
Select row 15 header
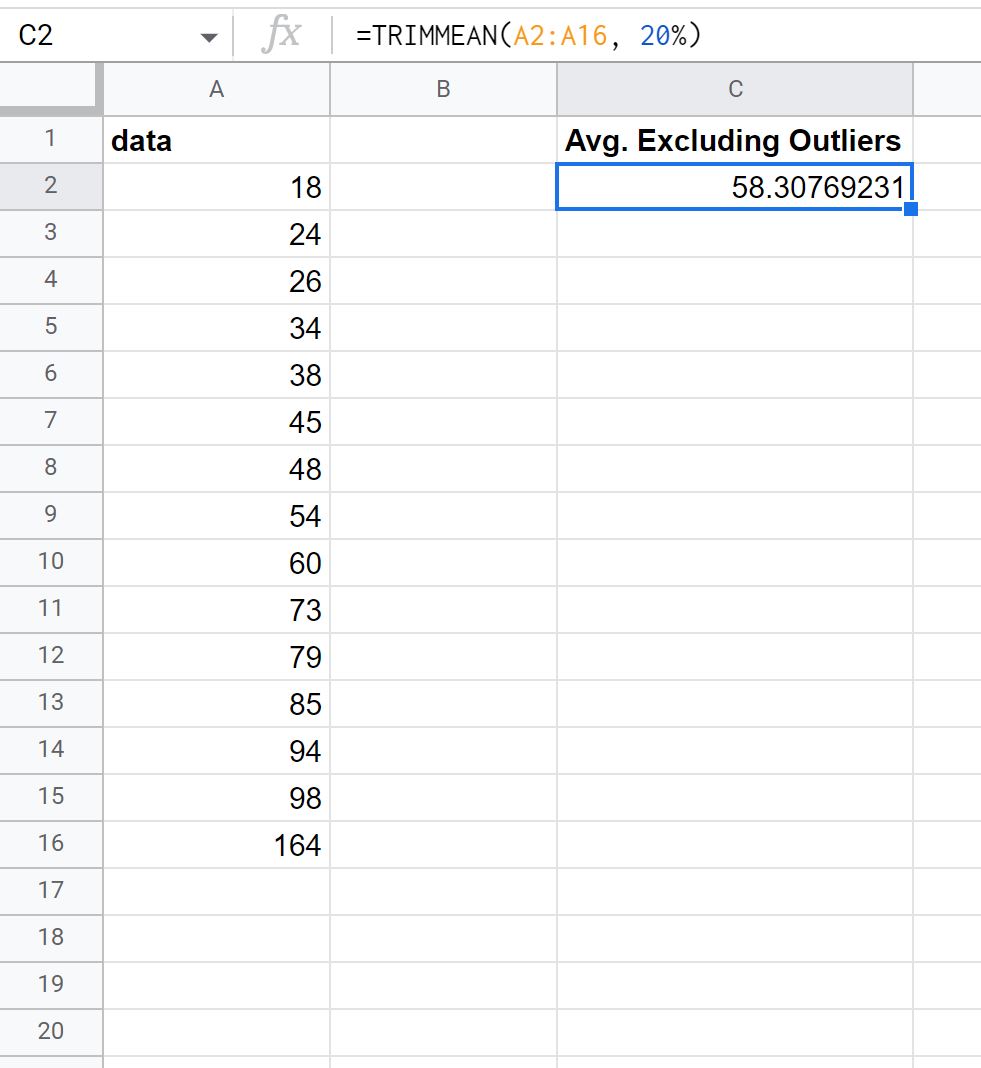coord(51,797)
